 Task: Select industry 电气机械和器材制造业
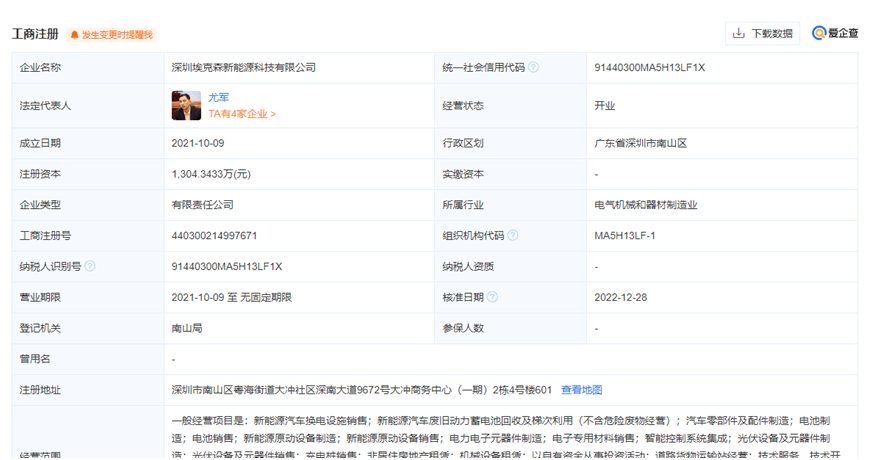point(646,205)
